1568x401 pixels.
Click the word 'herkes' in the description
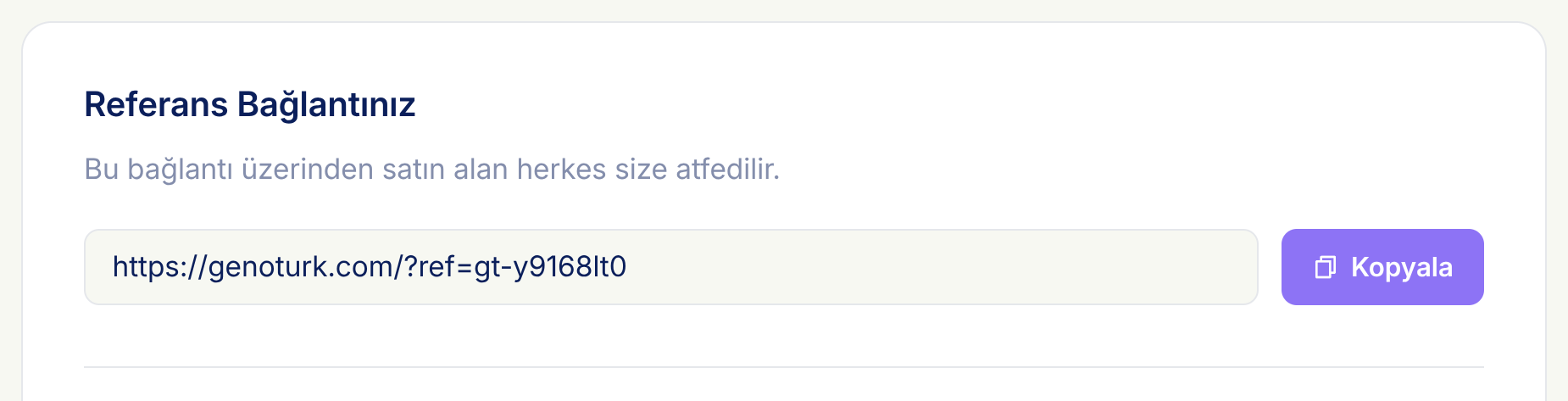562,170
